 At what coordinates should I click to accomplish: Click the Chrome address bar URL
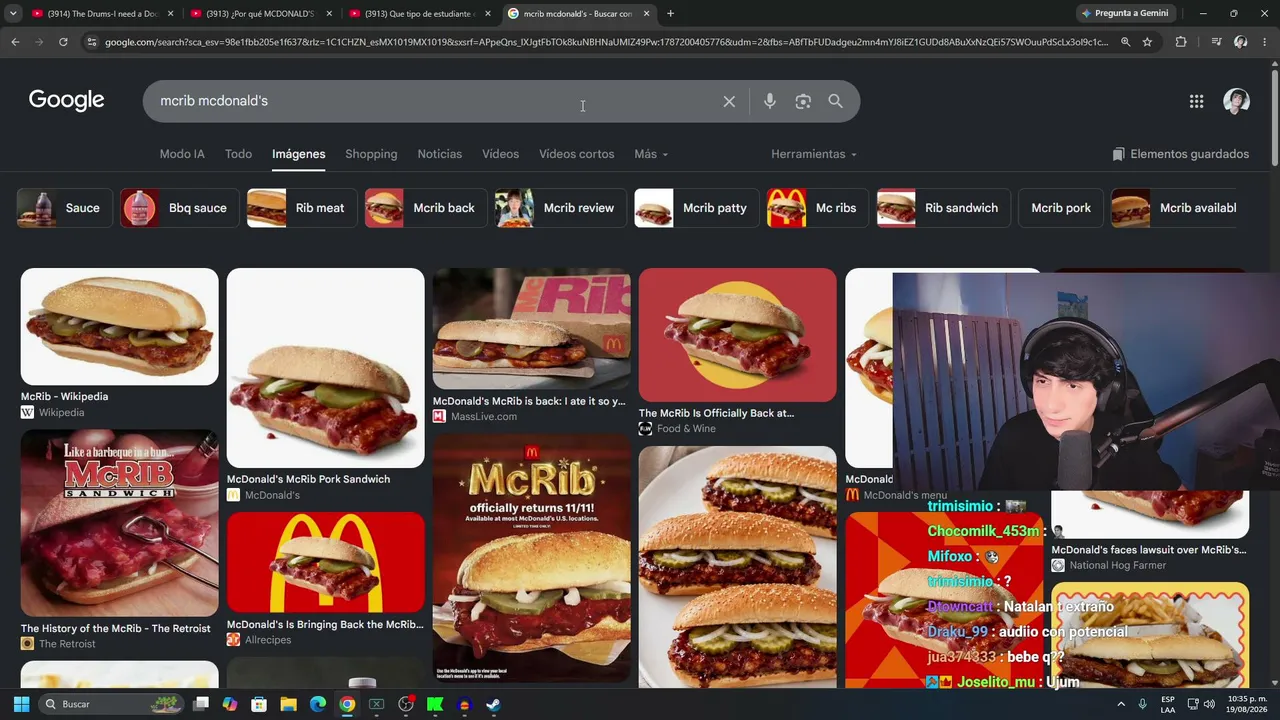pos(606,42)
